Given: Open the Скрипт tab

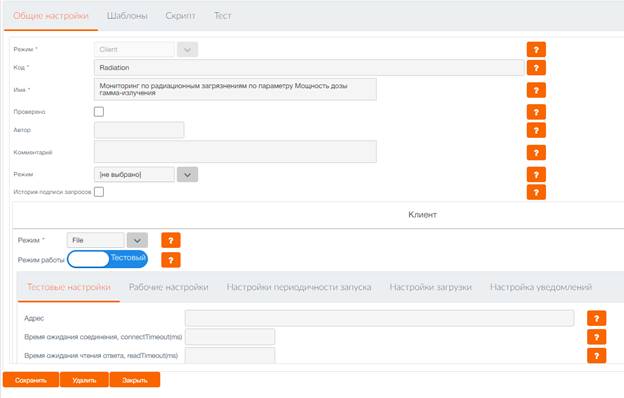Looking at the screenshot, I should click(x=181, y=16).
